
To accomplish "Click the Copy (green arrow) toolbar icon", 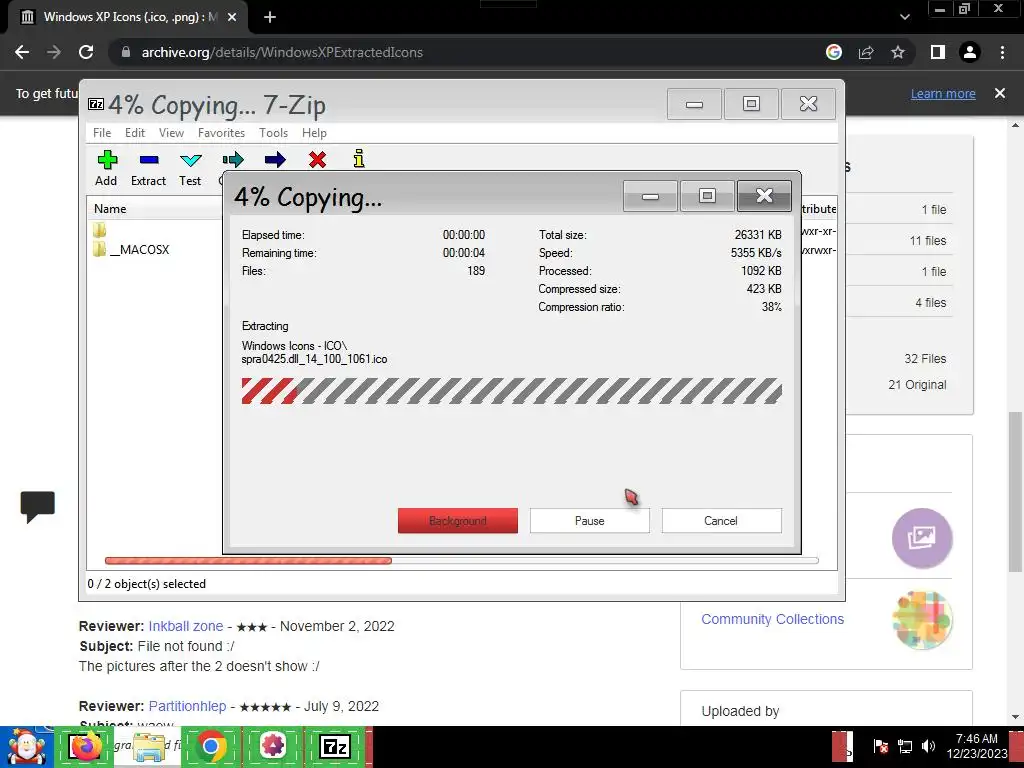I will tap(233, 159).
